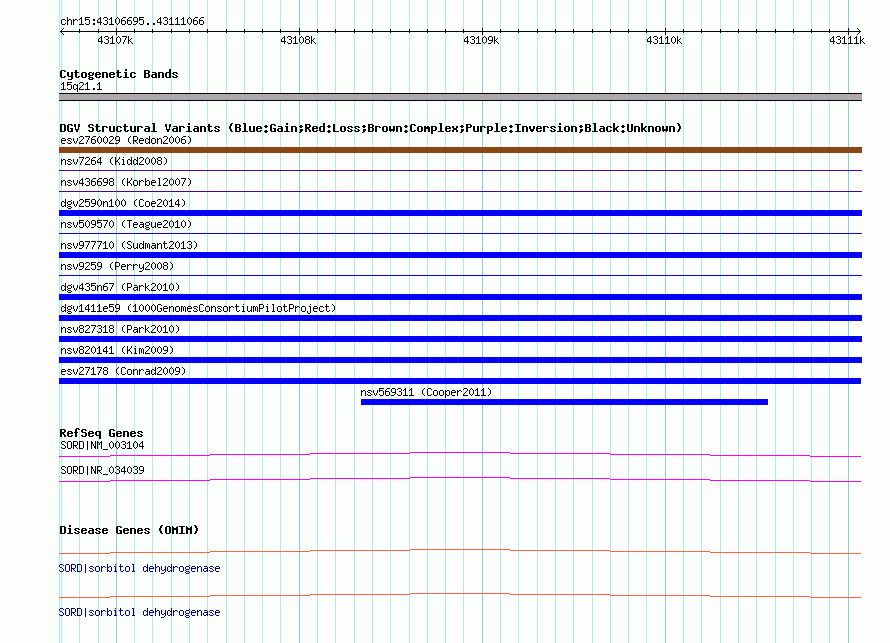
Task: Open the SORD|NM_003104 RefSeq gene
Action: coord(102,445)
